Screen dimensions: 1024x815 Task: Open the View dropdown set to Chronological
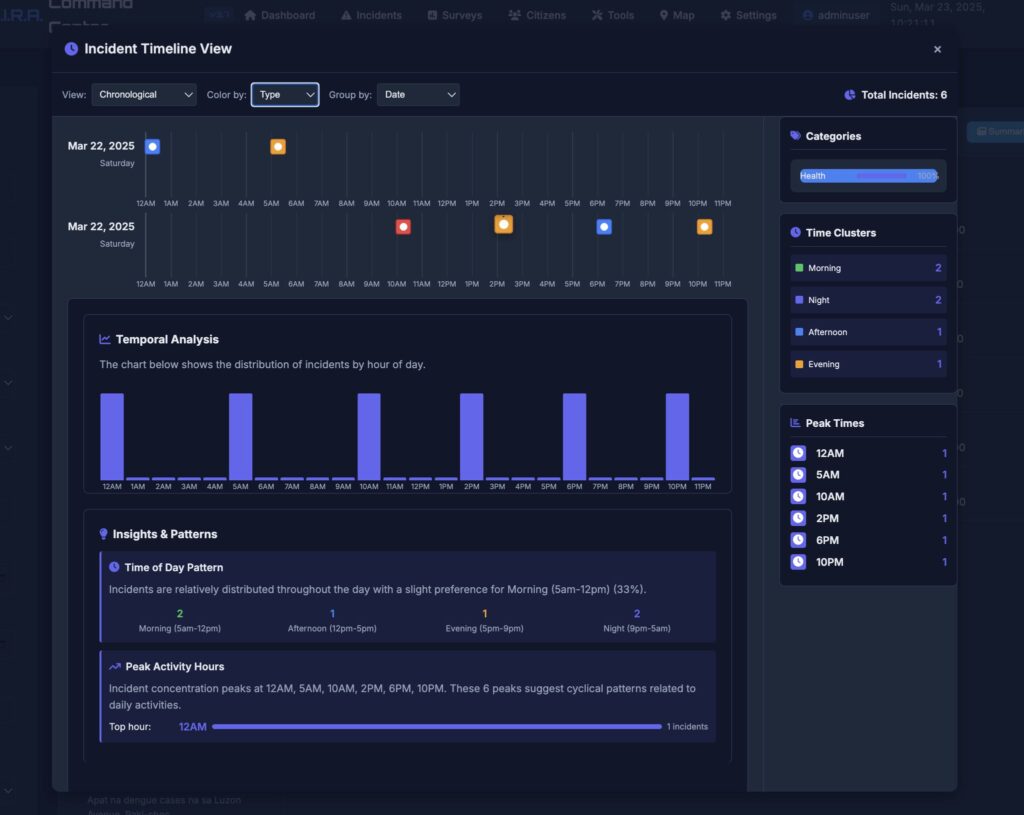pyautogui.click(x=144, y=95)
